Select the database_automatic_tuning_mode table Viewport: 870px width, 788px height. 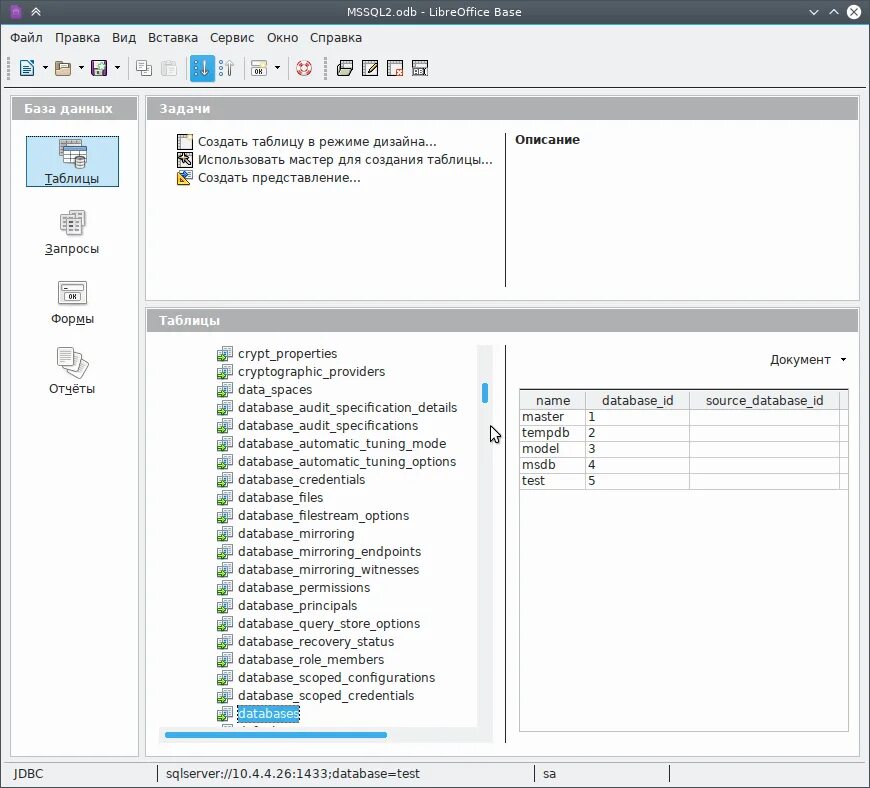click(x=342, y=443)
